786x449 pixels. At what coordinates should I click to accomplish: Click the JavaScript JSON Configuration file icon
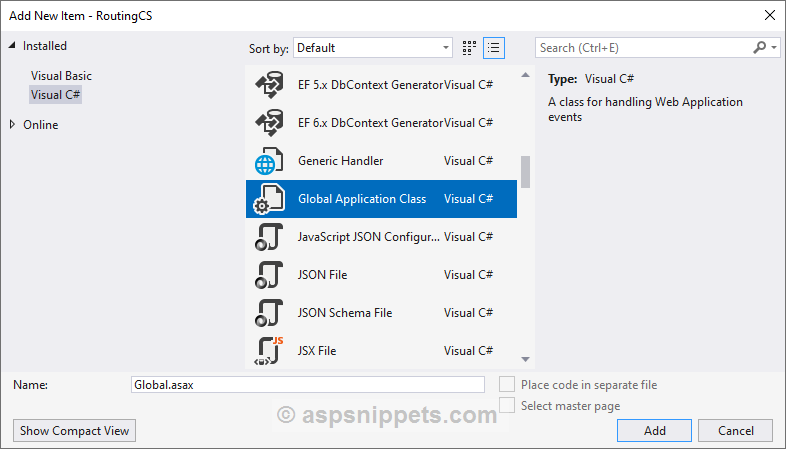click(269, 237)
